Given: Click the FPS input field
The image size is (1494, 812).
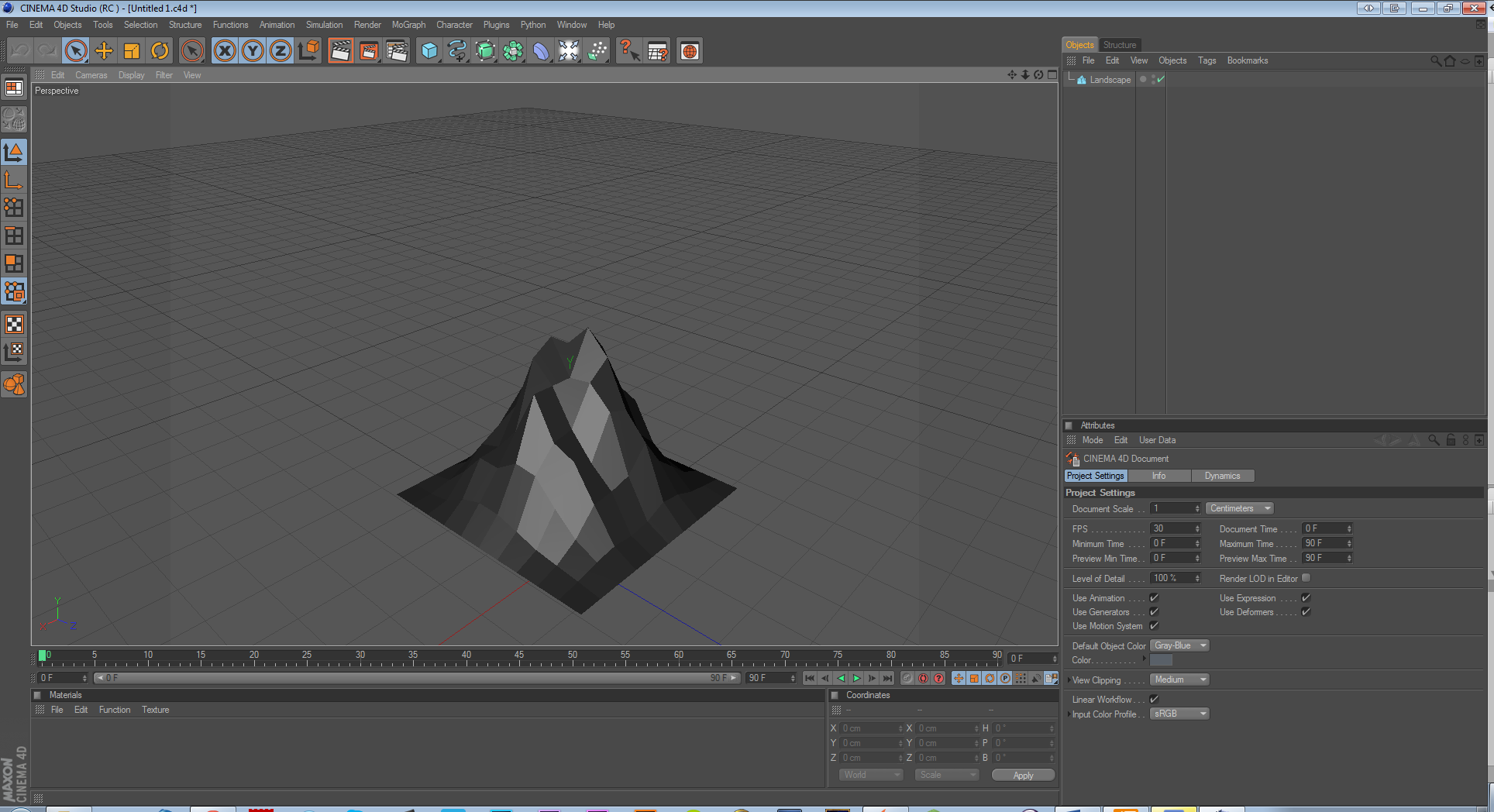Looking at the screenshot, I should pos(1176,528).
